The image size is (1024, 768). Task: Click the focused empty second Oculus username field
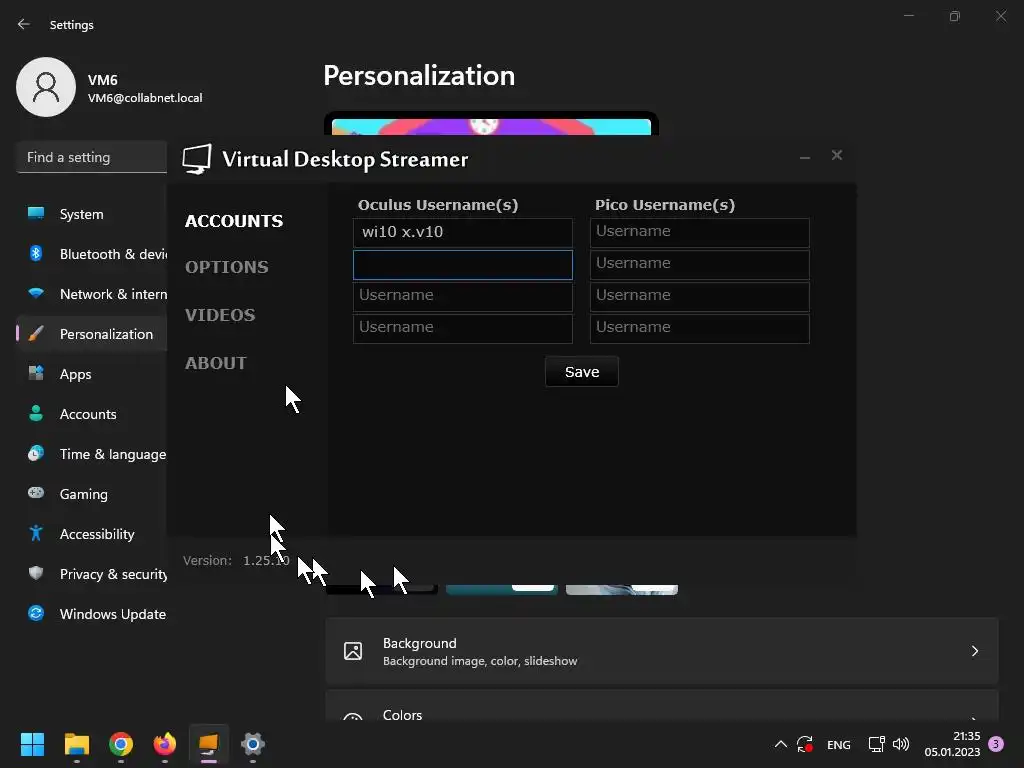pos(462,264)
